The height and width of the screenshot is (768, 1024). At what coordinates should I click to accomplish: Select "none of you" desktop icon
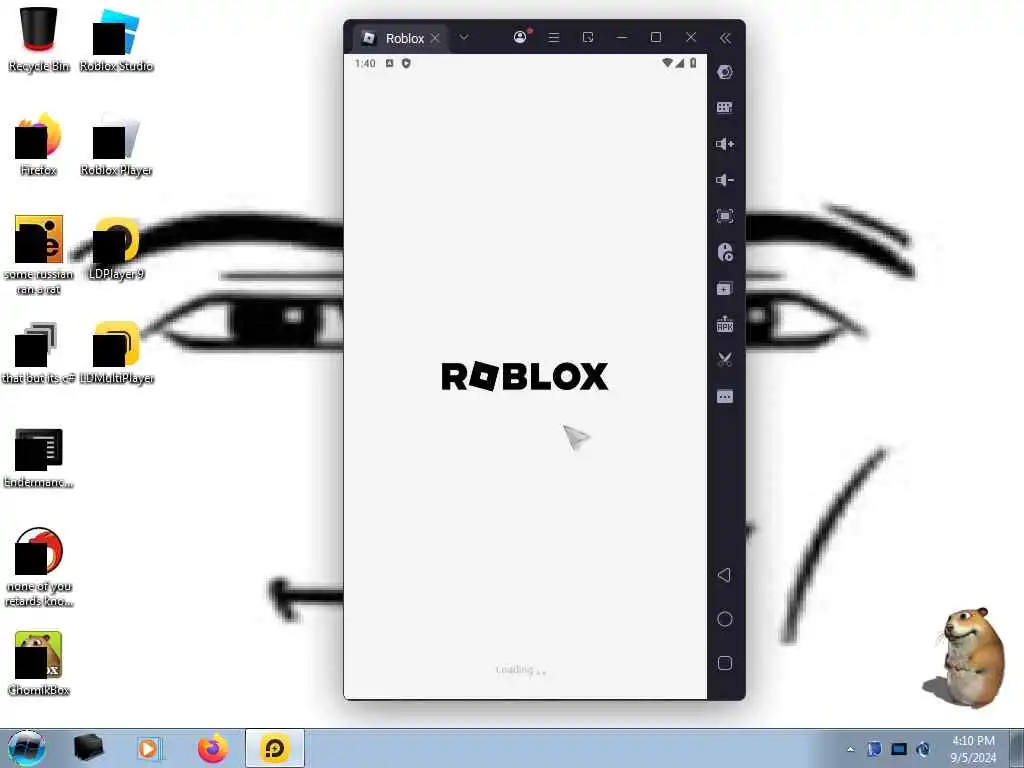39,567
